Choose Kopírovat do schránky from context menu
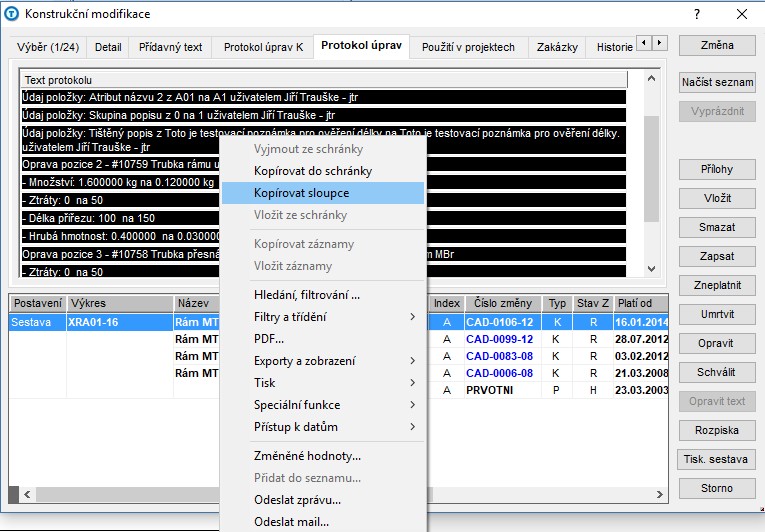 click(322, 171)
